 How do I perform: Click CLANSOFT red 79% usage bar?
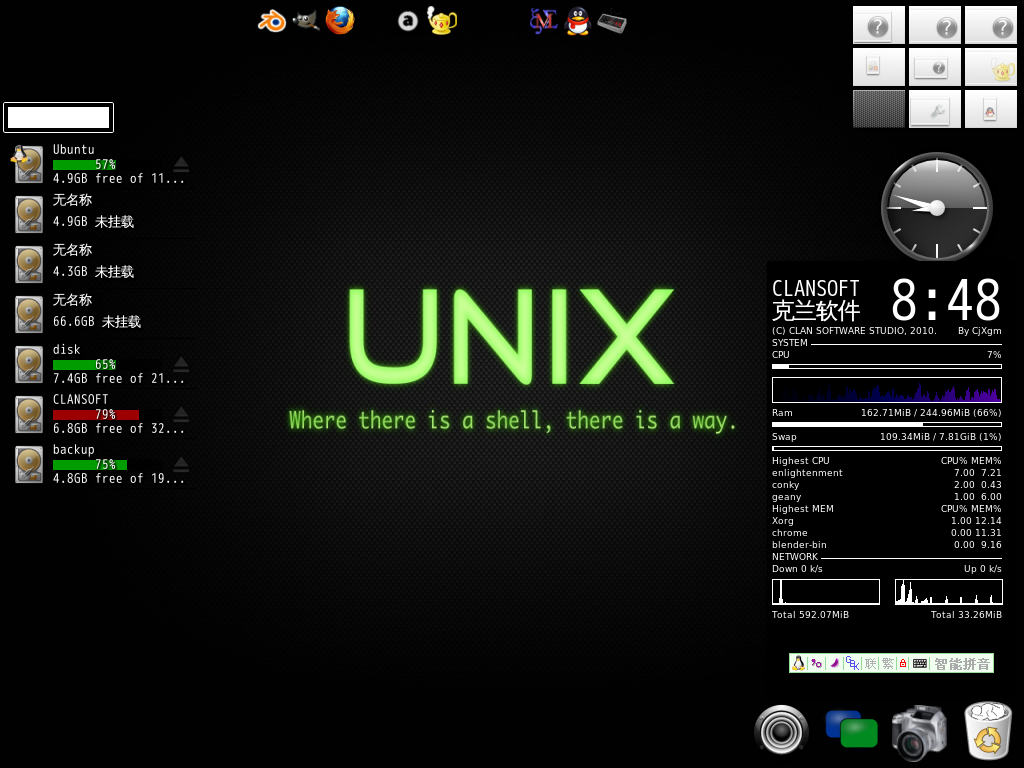(106, 415)
